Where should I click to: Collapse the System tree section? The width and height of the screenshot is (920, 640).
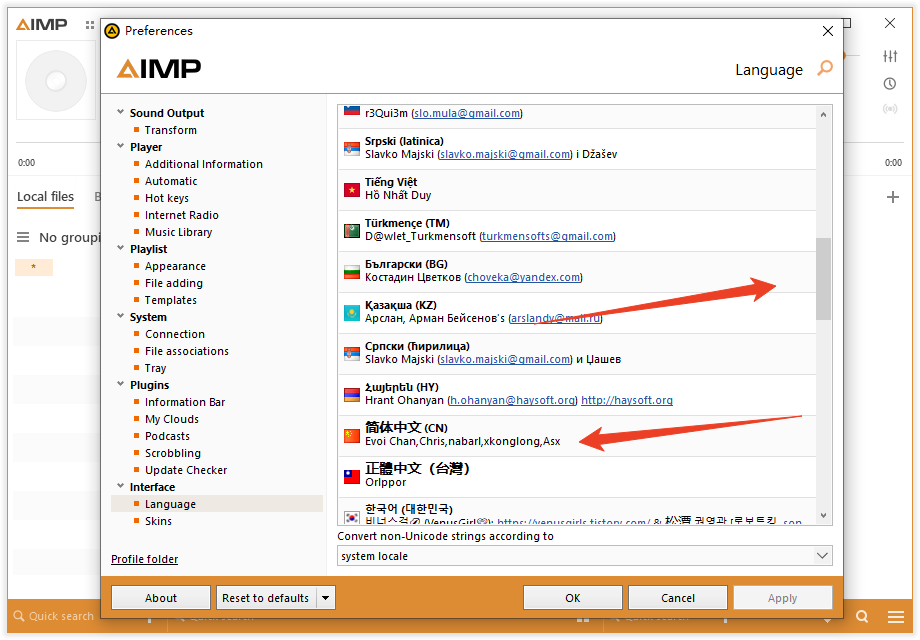[120, 316]
